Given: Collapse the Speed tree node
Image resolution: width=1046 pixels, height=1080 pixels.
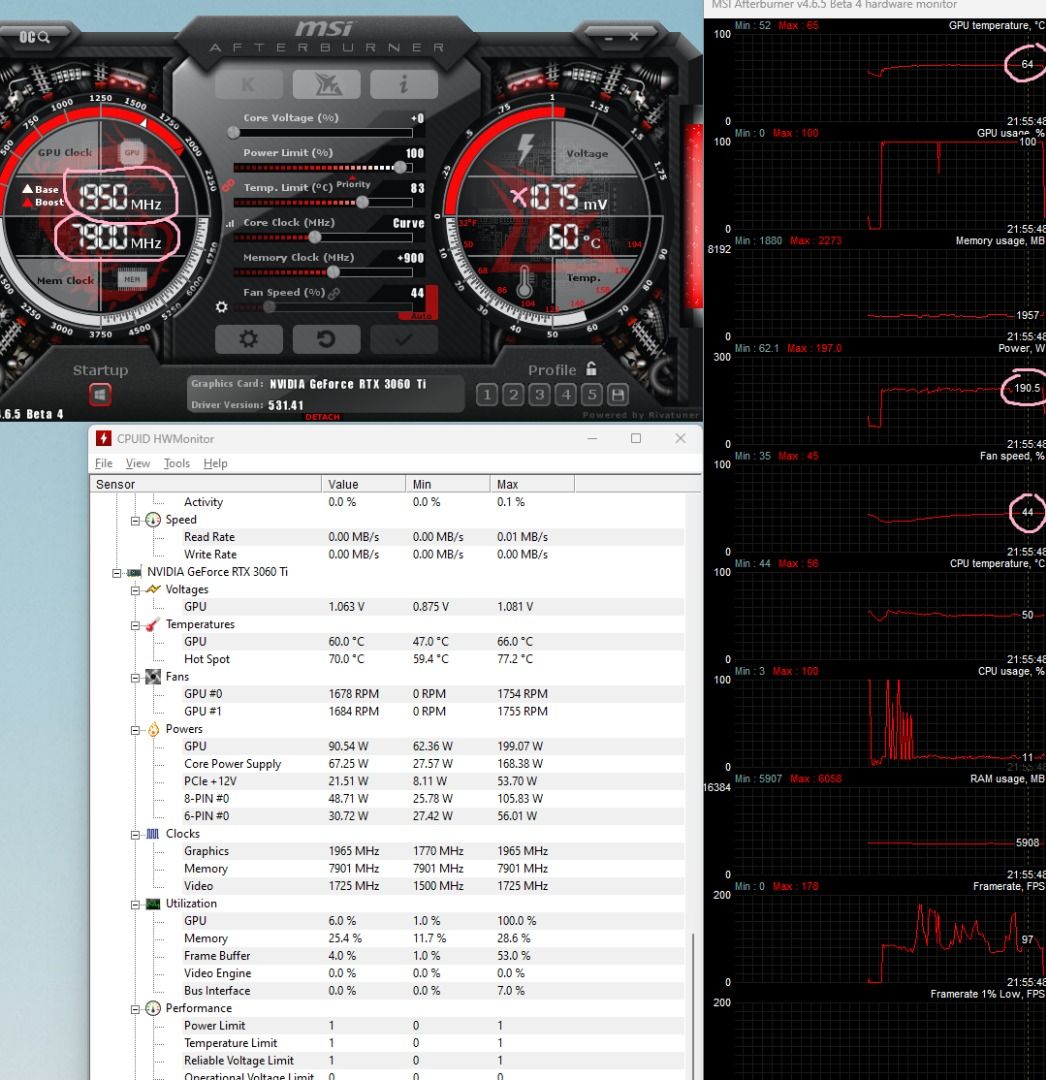Looking at the screenshot, I should click(136, 521).
